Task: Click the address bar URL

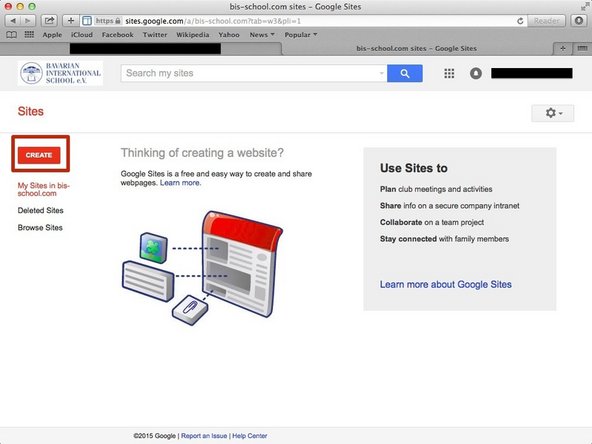Action: [x=213, y=21]
